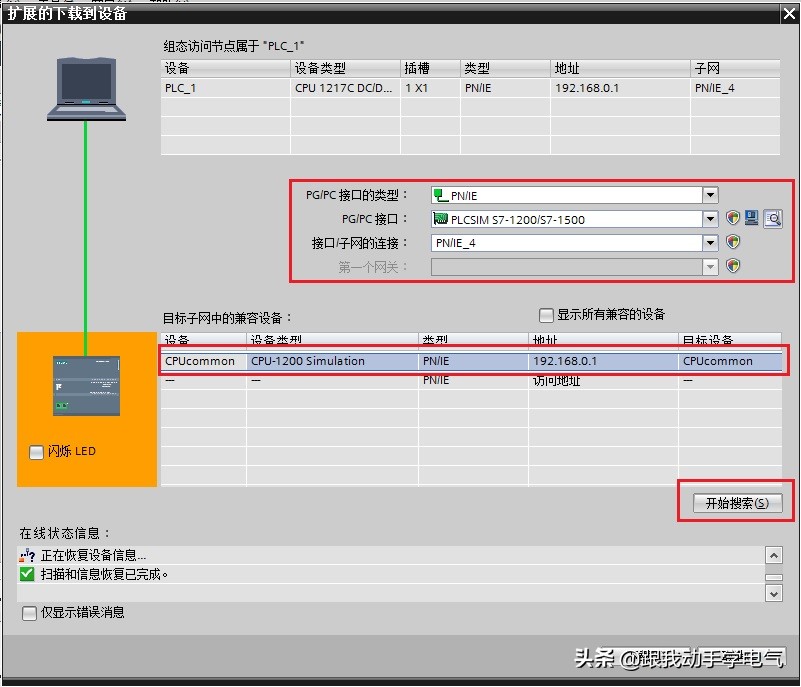This screenshot has width=801, height=687.
Task: Click the status list scrollbar down arrow
Action: pyautogui.click(x=775, y=594)
